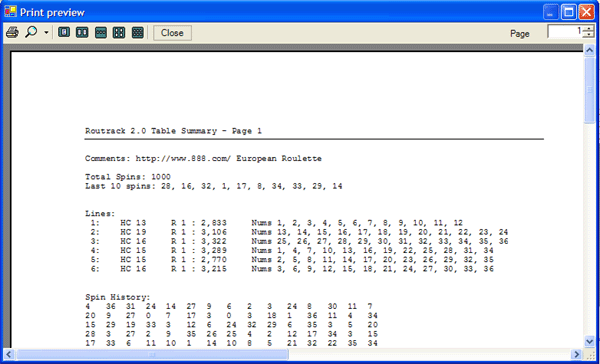Close the Print preview window
This screenshot has width=600, height=364.
tap(587, 12)
